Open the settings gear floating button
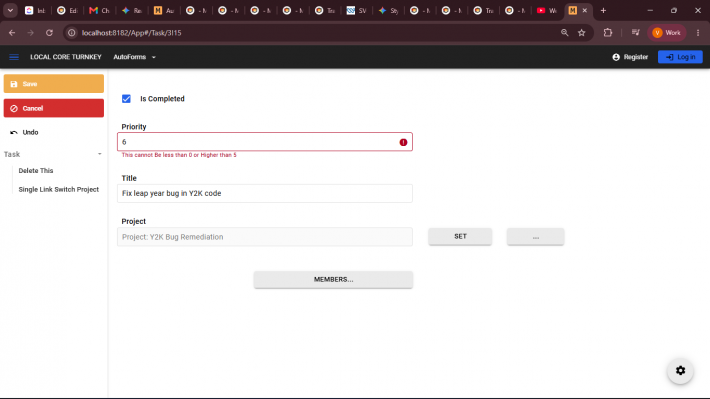 tap(680, 370)
